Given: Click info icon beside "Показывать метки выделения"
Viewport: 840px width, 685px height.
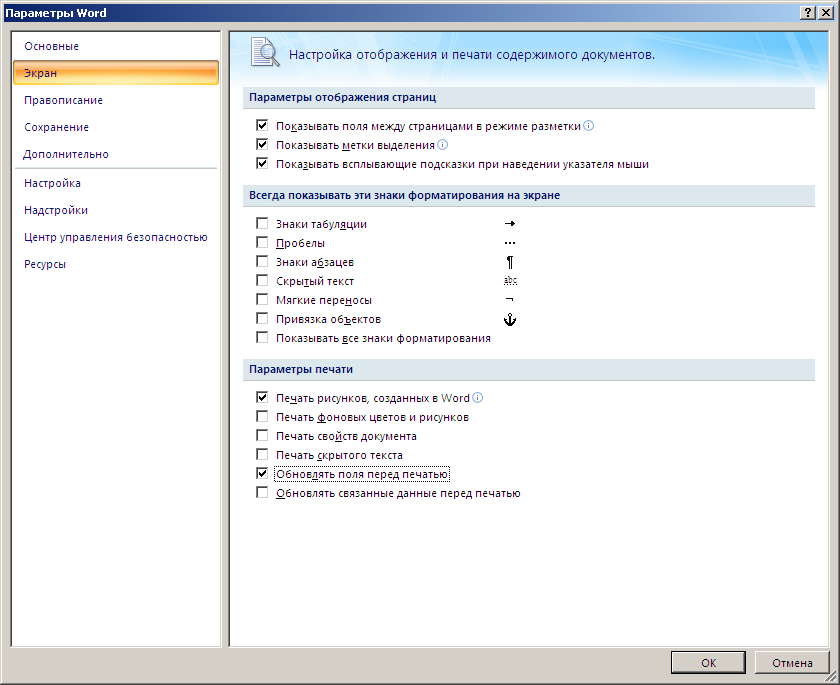Looking at the screenshot, I should (442, 145).
